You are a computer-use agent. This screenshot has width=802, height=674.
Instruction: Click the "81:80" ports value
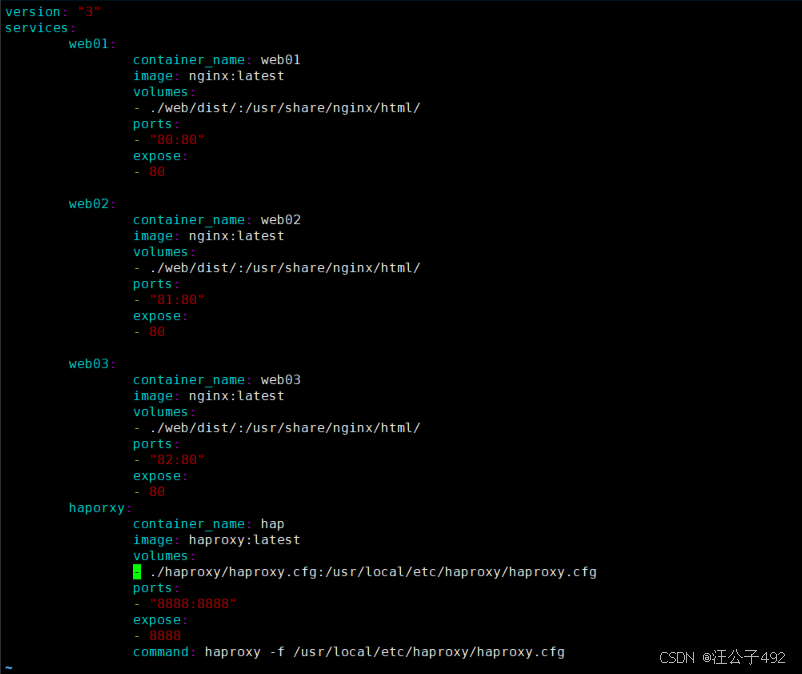click(177, 300)
